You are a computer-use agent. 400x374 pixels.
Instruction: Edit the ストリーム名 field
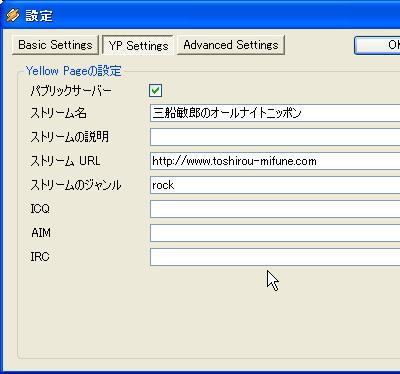click(x=275, y=113)
